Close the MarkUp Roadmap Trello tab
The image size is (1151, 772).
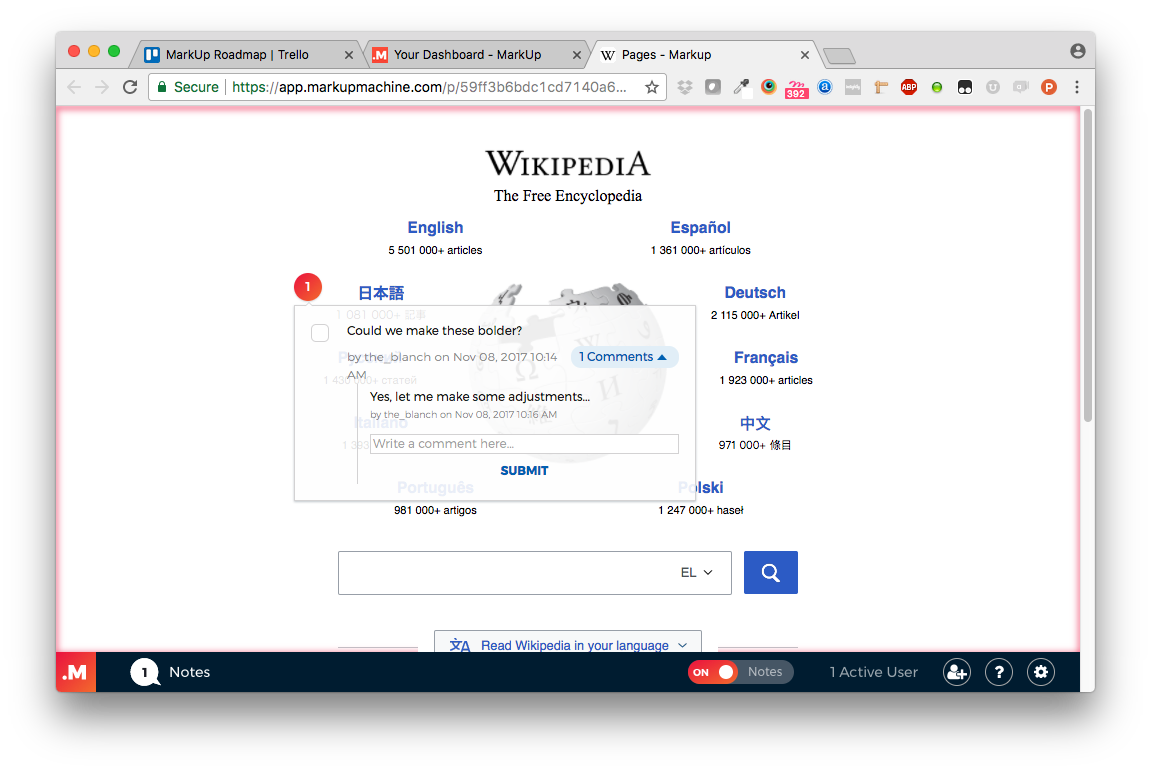pos(349,55)
